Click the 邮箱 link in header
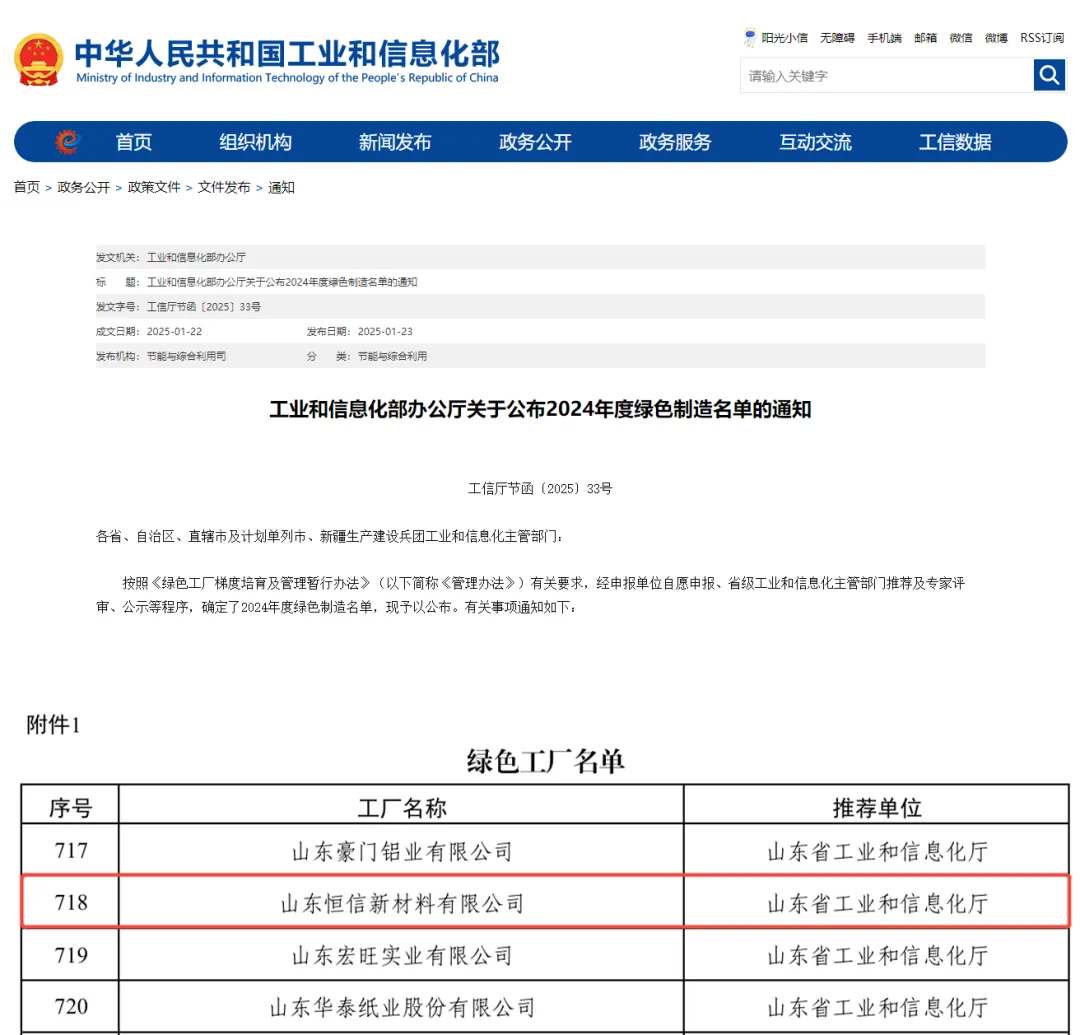 coord(925,38)
